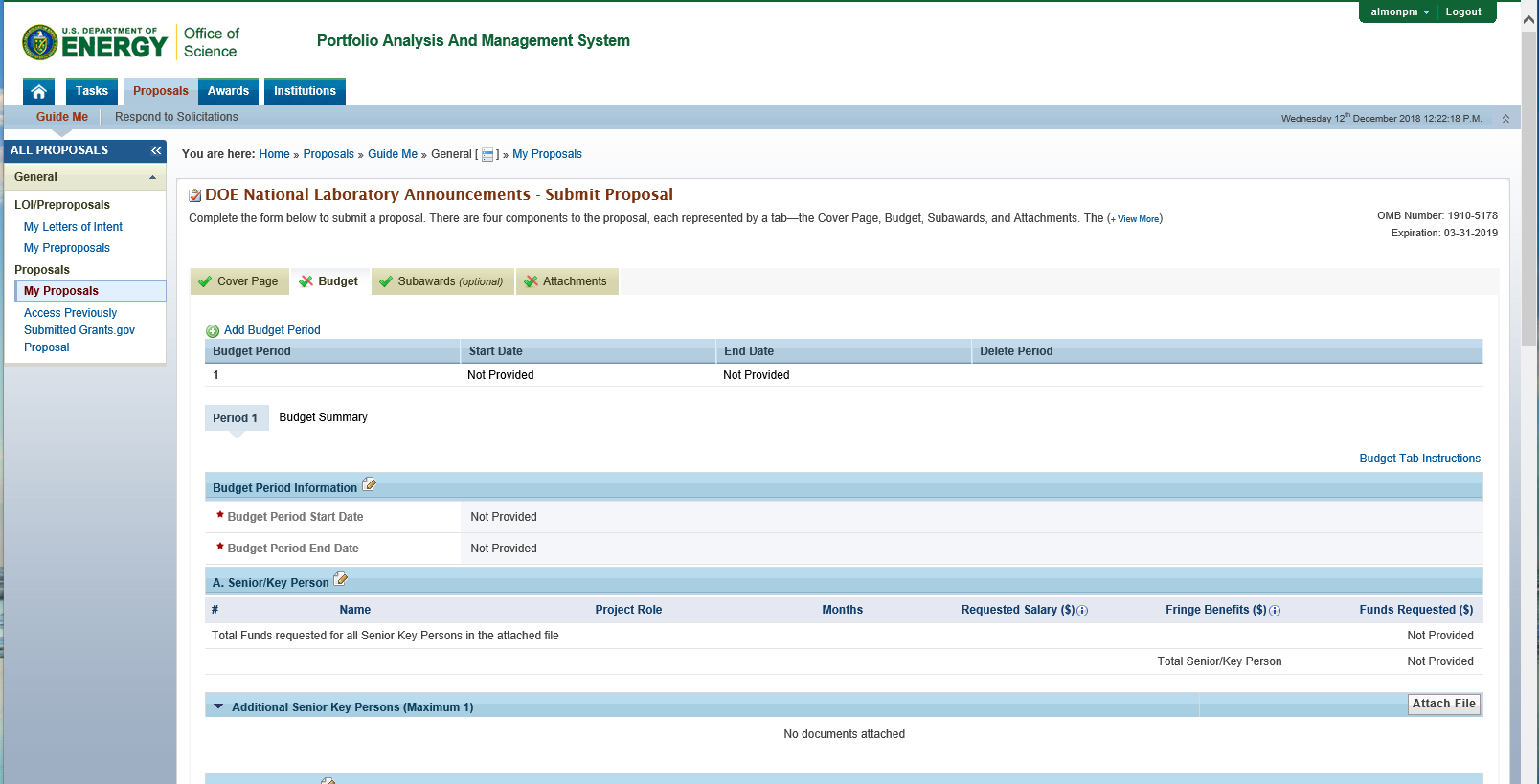
Task: Open the Proposals tab
Action: tap(161, 92)
